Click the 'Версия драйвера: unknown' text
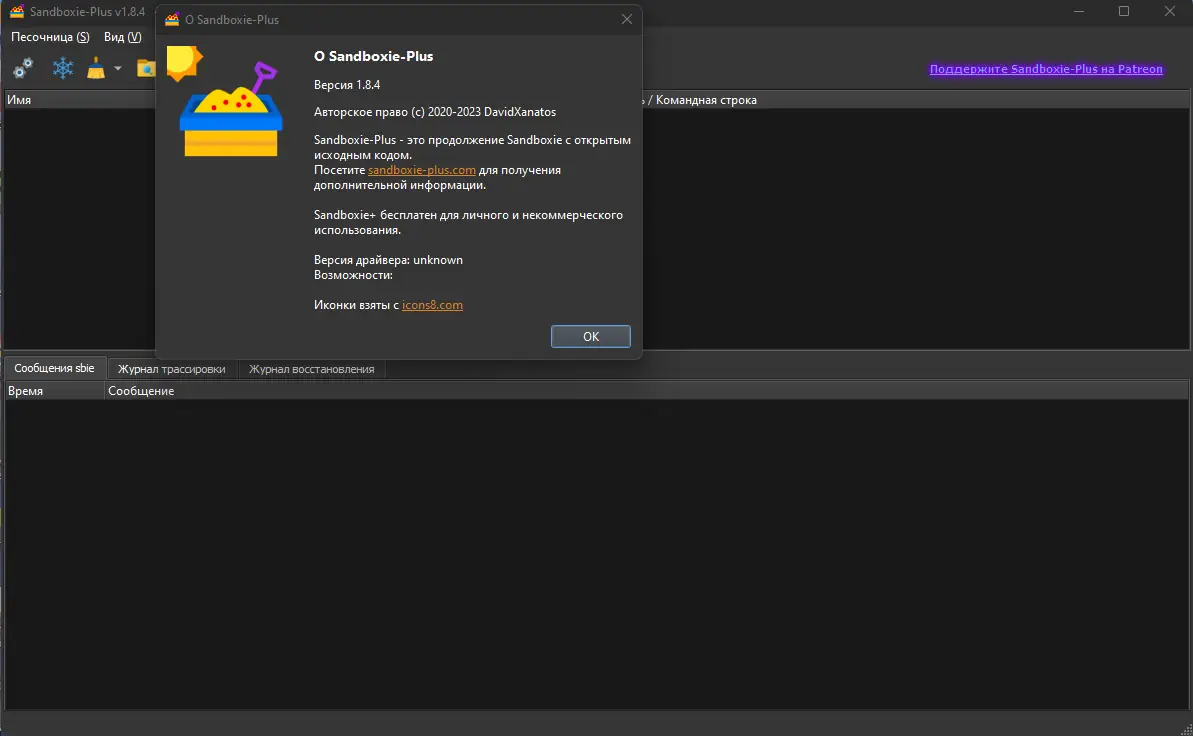The image size is (1193, 736). click(388, 260)
